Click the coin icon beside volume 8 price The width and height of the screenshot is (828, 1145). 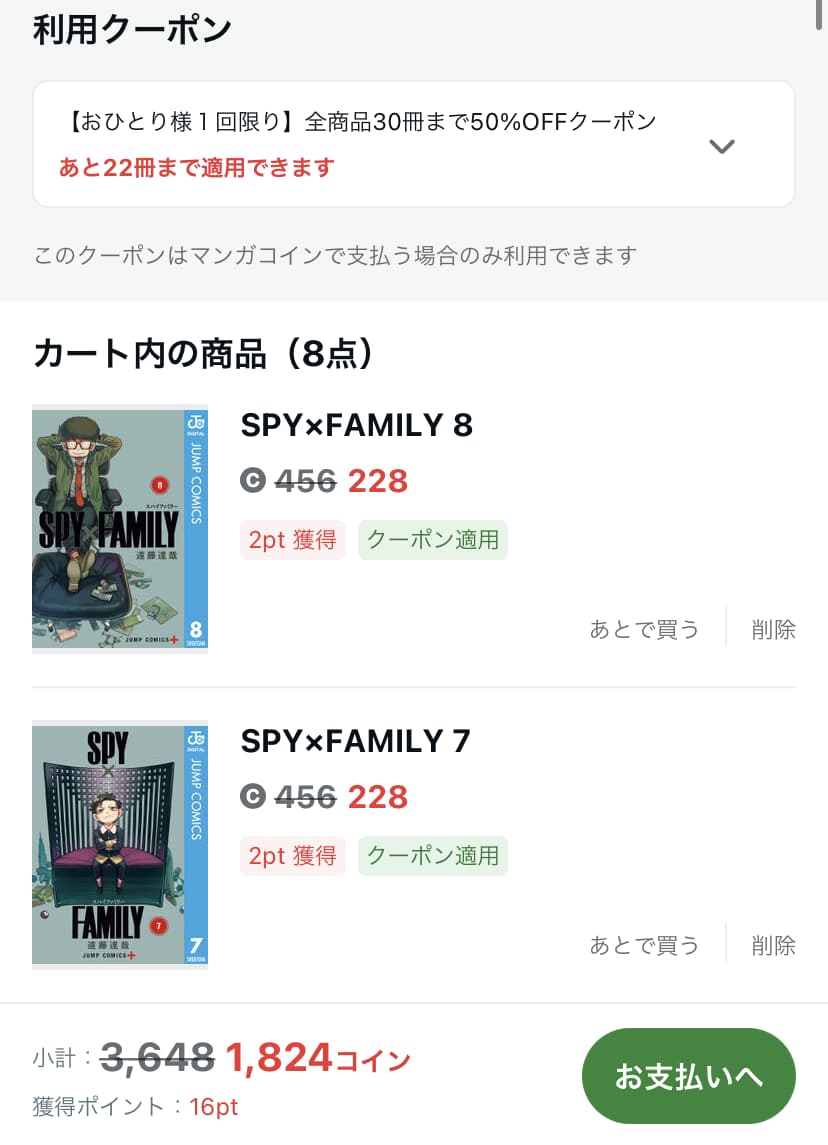coord(253,480)
